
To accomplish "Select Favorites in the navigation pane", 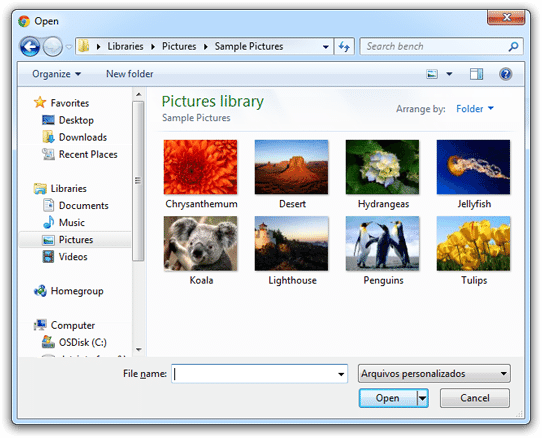I will (70, 103).
